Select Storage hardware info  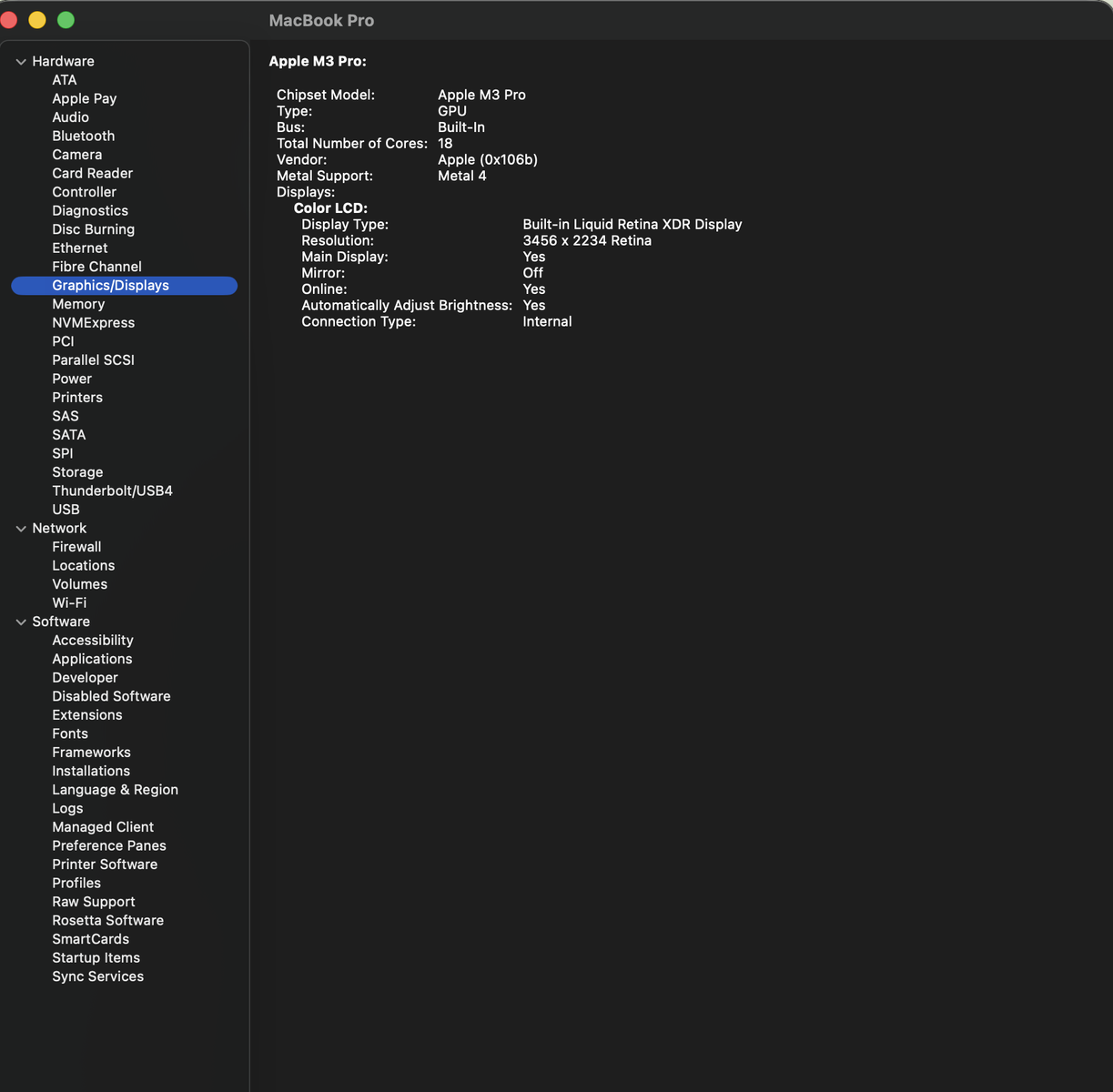77,472
